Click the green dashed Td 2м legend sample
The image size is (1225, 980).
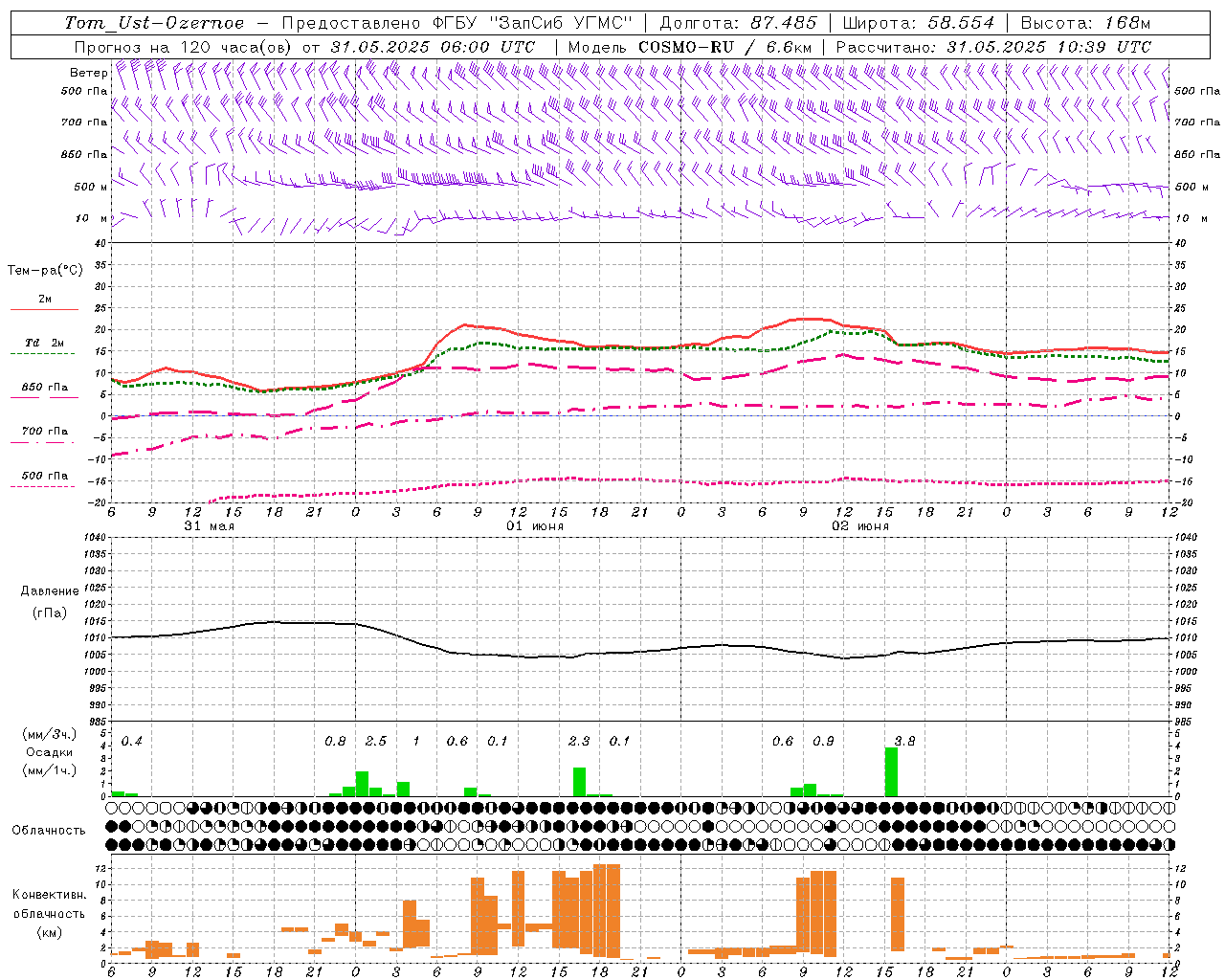42,354
